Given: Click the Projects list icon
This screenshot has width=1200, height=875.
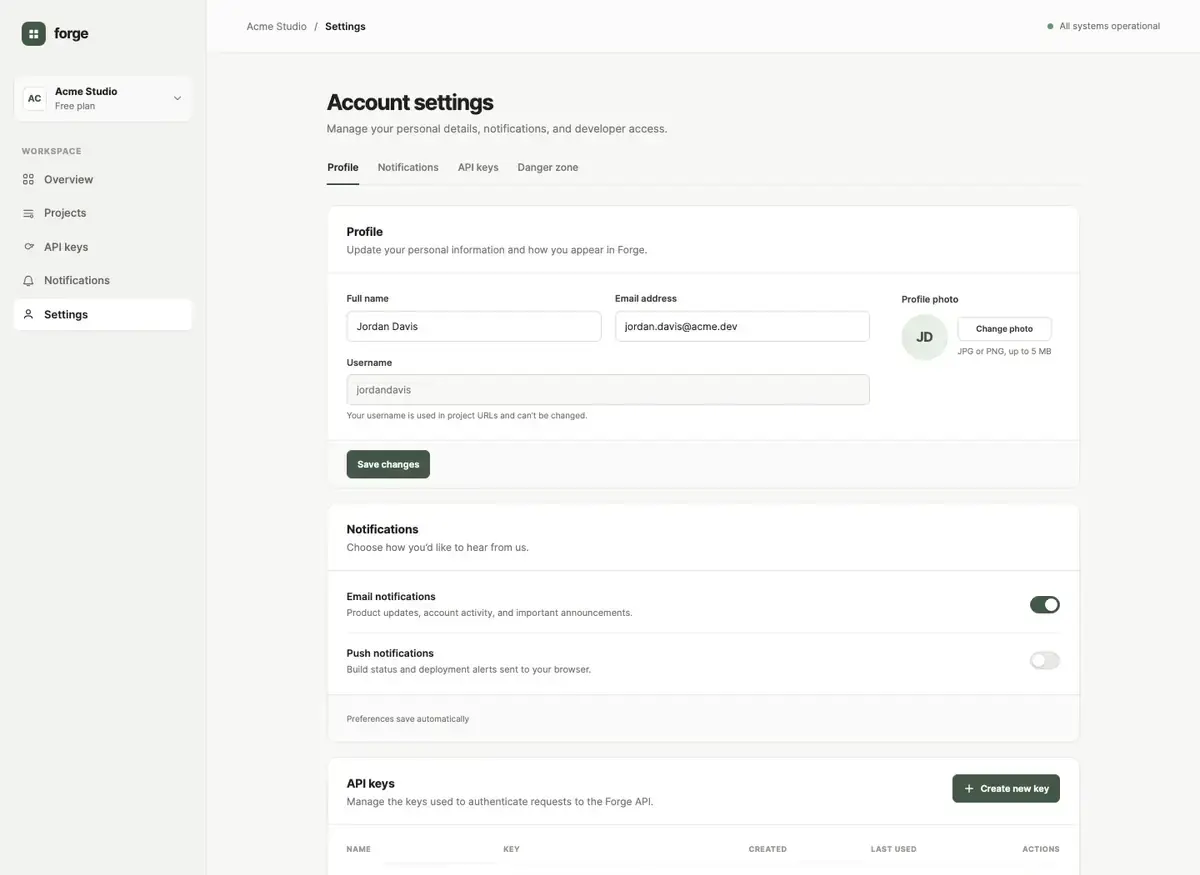Looking at the screenshot, I should (x=28, y=213).
